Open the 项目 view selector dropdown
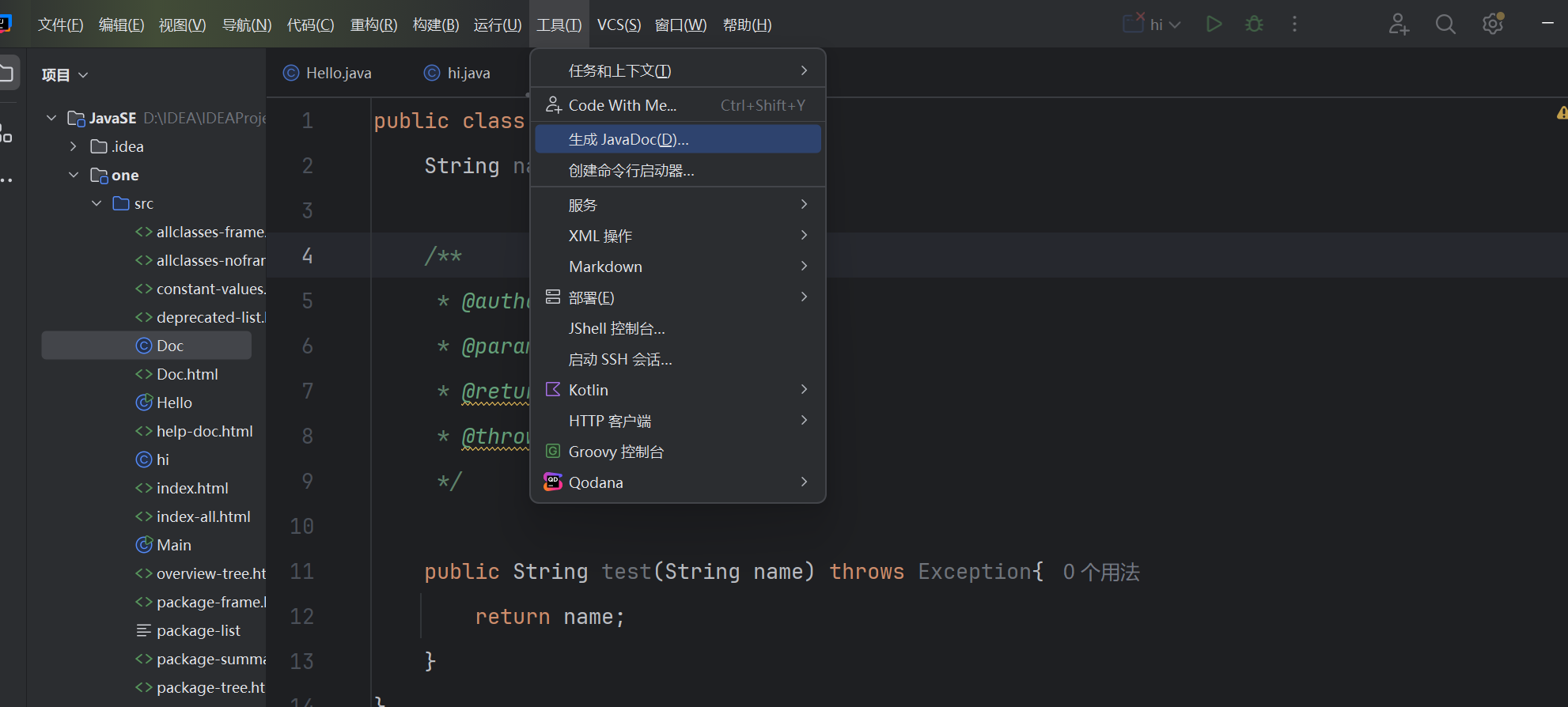 tap(65, 74)
